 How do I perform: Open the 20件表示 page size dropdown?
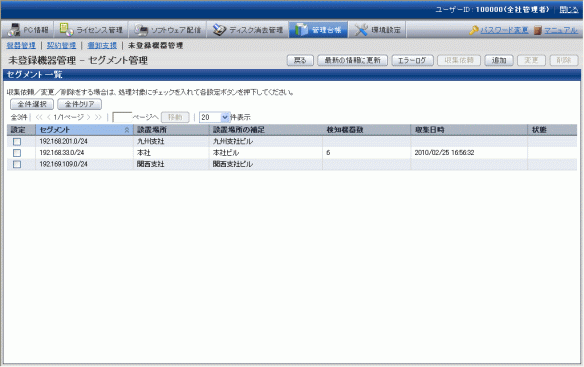(x=215, y=117)
